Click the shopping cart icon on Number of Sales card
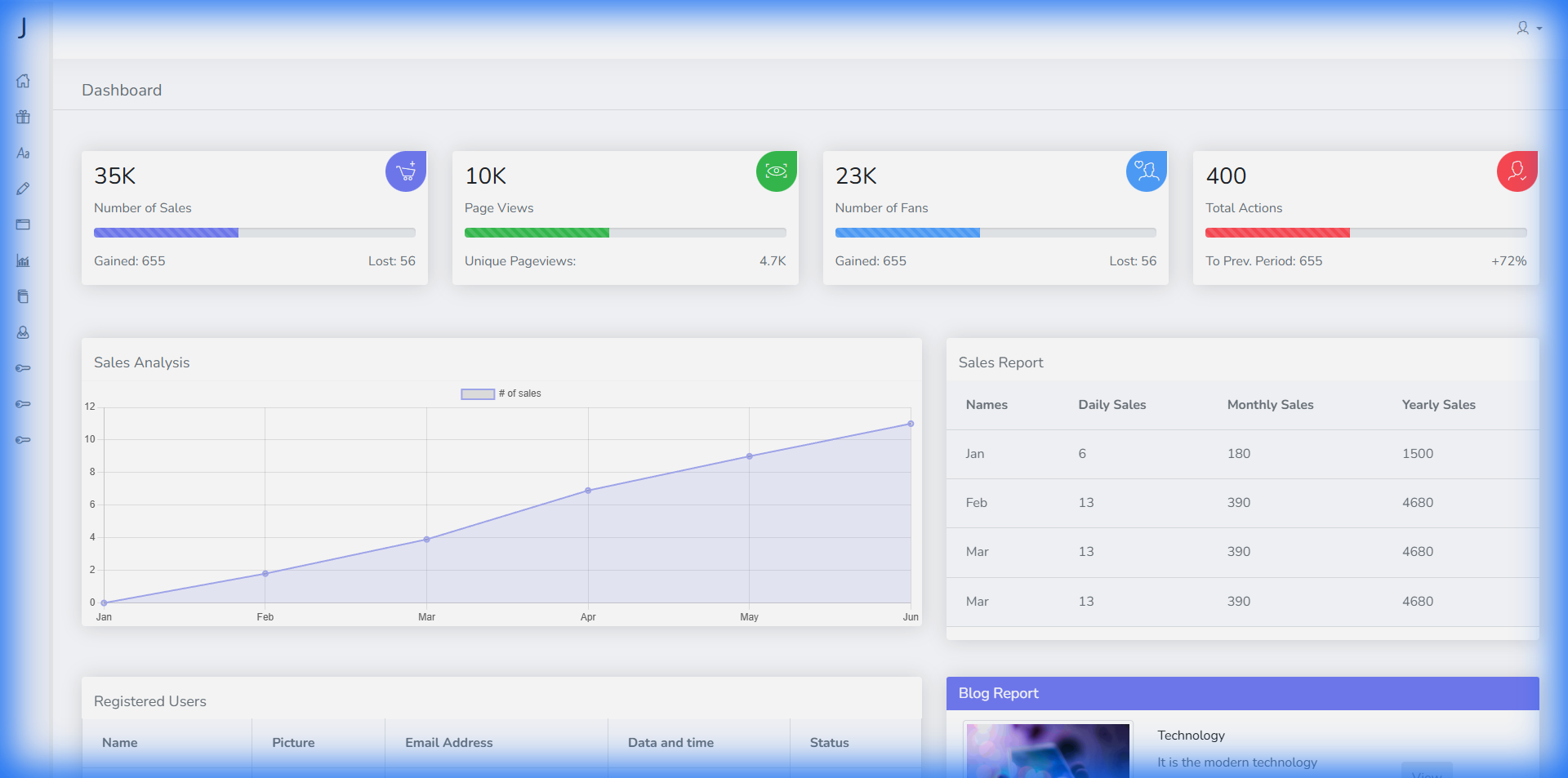 405,171
